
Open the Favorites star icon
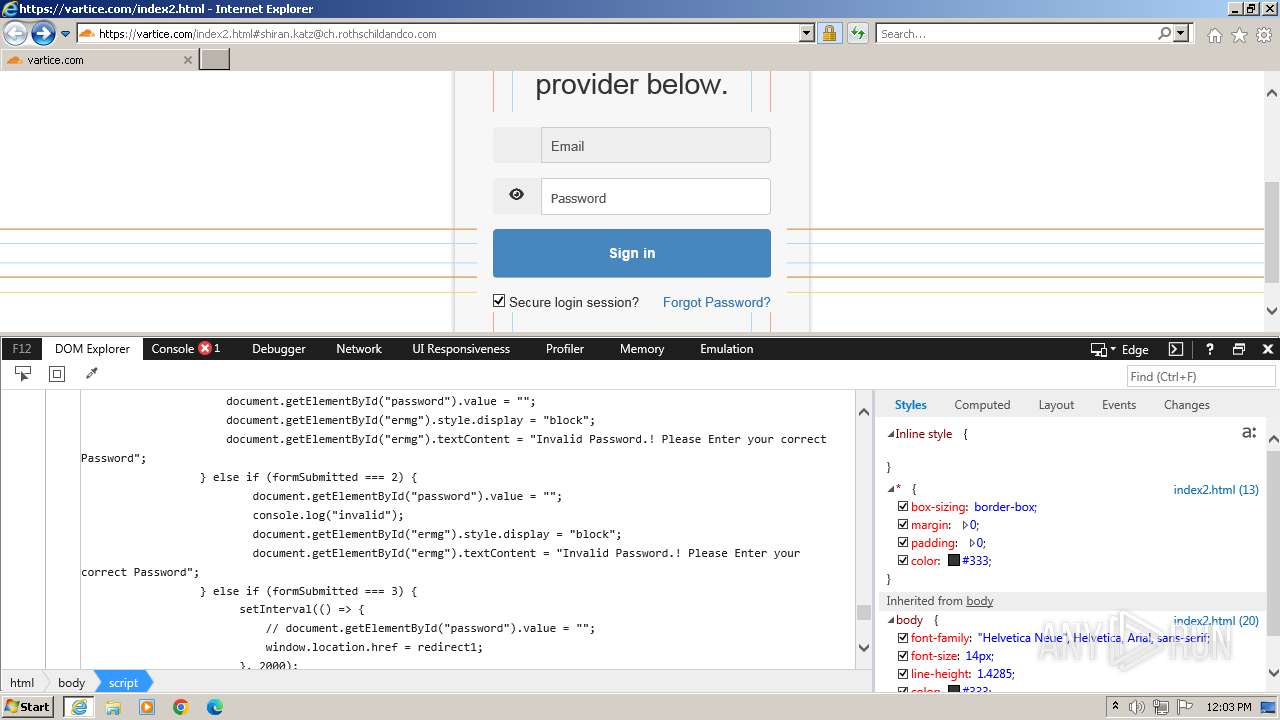pos(1239,35)
